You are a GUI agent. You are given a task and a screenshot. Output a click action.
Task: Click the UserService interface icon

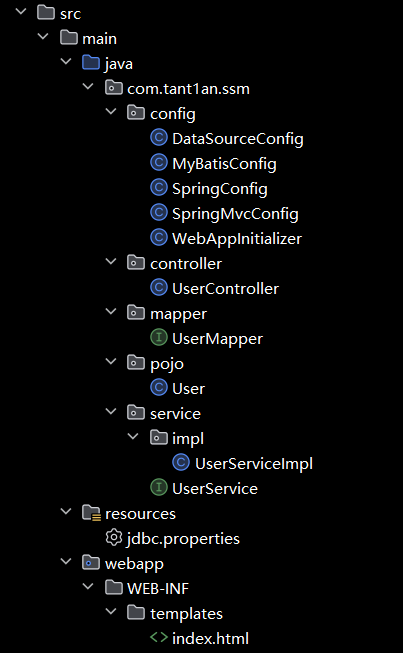[x=159, y=488]
